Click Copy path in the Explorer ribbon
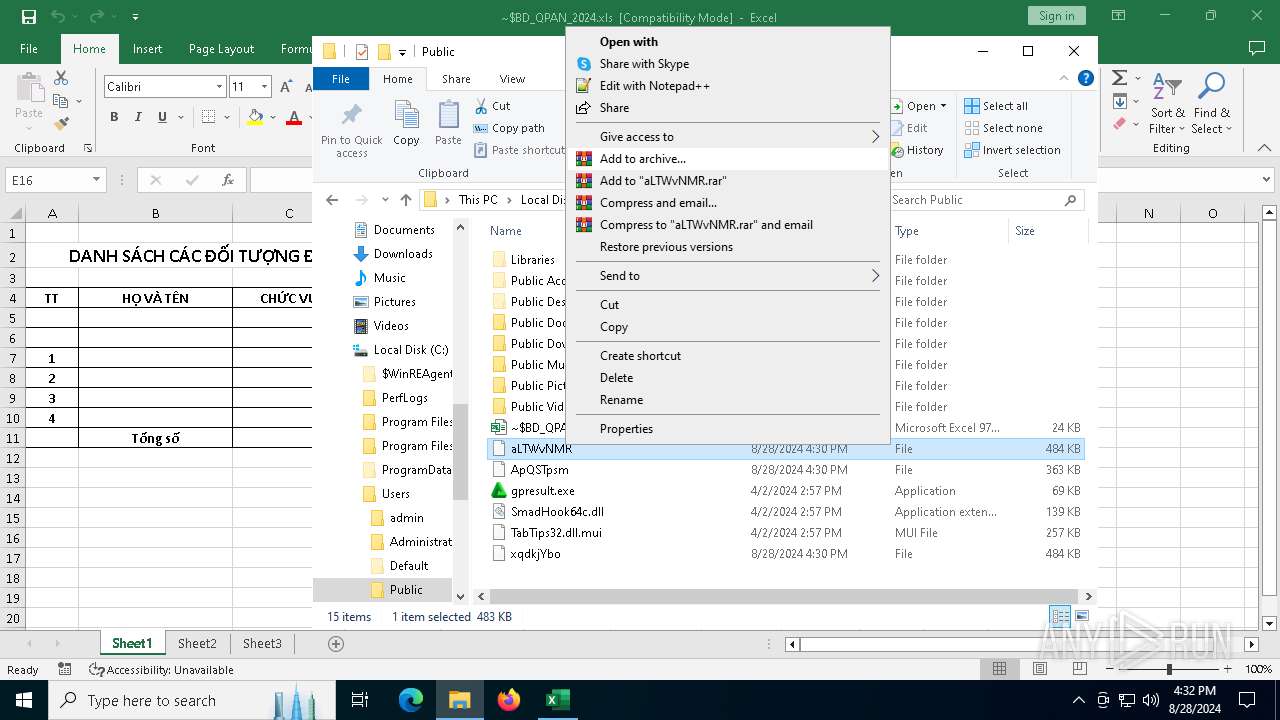Image resolution: width=1280 pixels, height=720 pixels. pyautogui.click(x=509, y=128)
